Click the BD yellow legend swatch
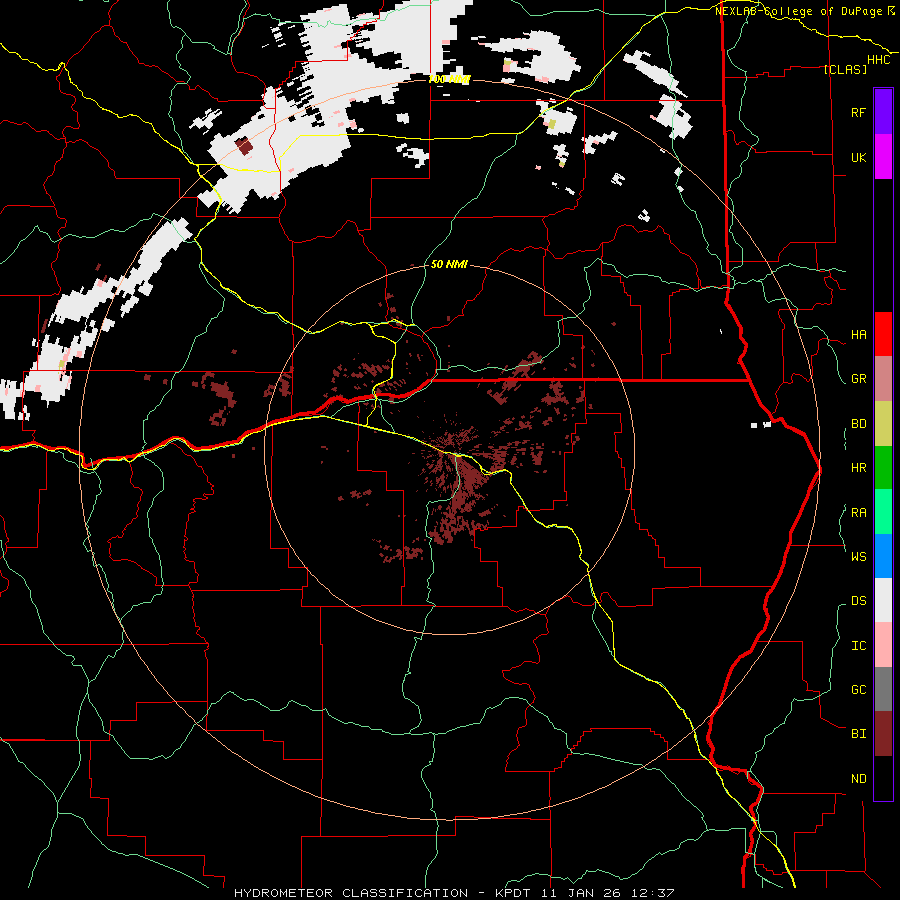The image size is (900, 900). (883, 423)
